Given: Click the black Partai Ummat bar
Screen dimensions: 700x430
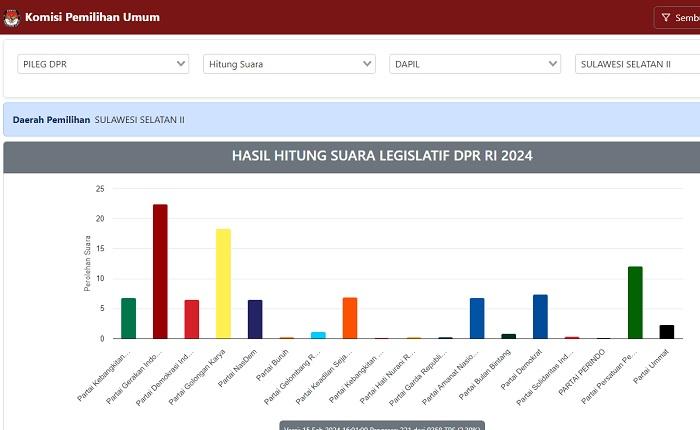Looking at the screenshot, I should point(667,332).
